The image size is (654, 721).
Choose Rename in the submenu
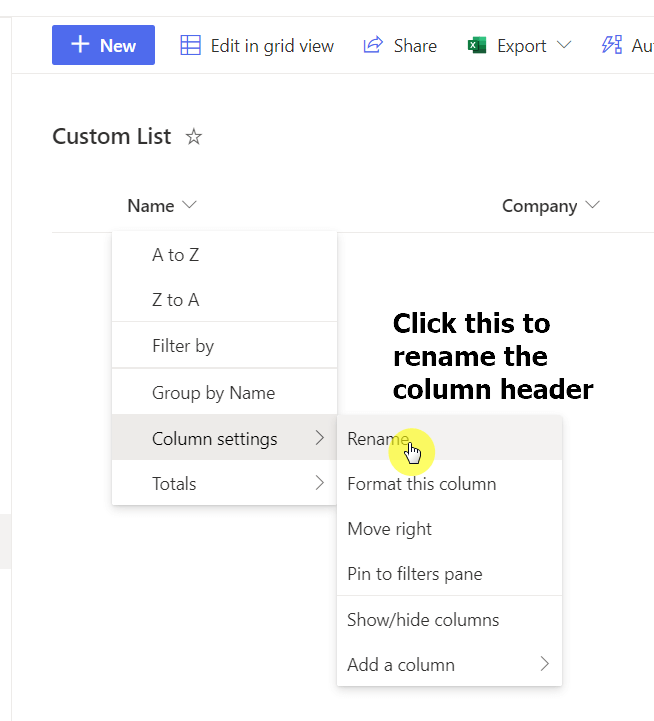(x=449, y=438)
